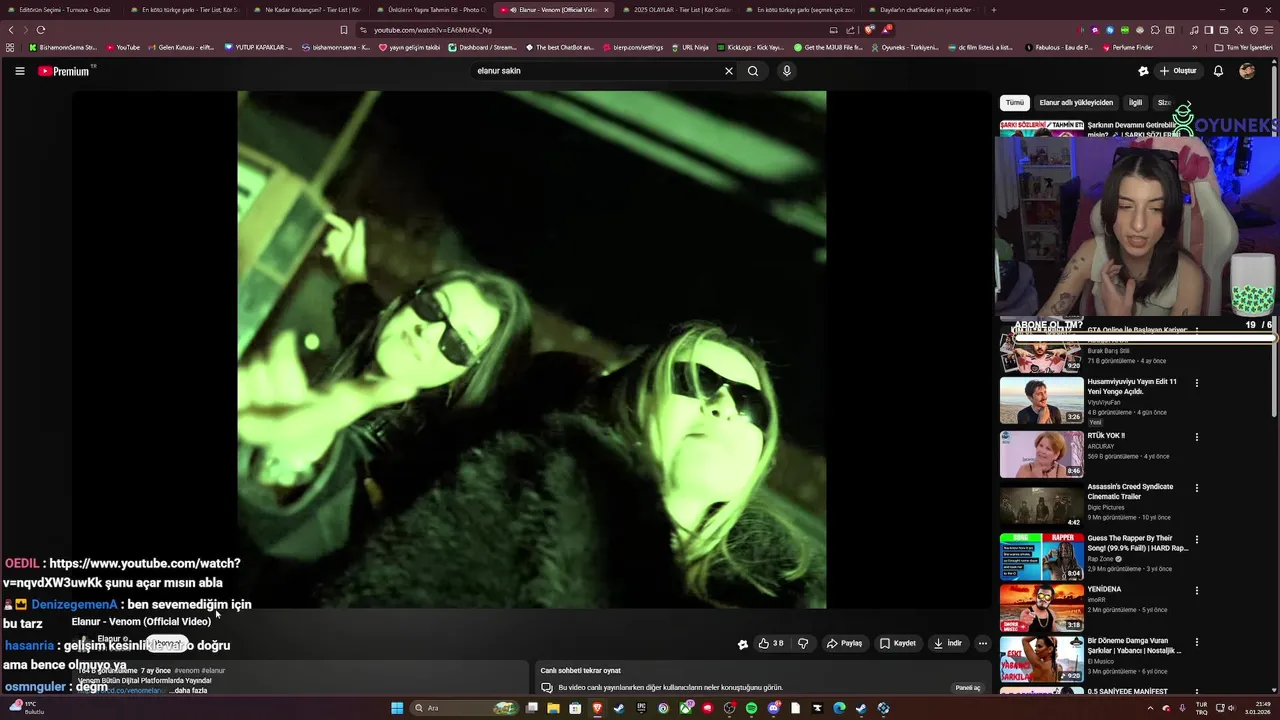Open 'Tüm Yer İşaretleri' bookmarks folder
1280x720 pixels.
point(1243,47)
